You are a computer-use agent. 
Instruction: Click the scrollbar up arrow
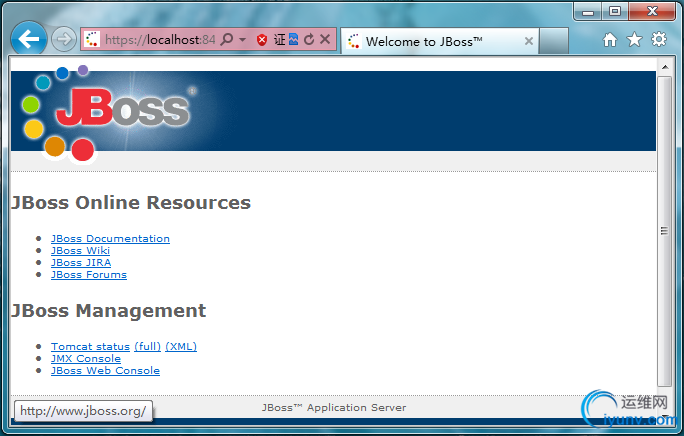(665, 67)
